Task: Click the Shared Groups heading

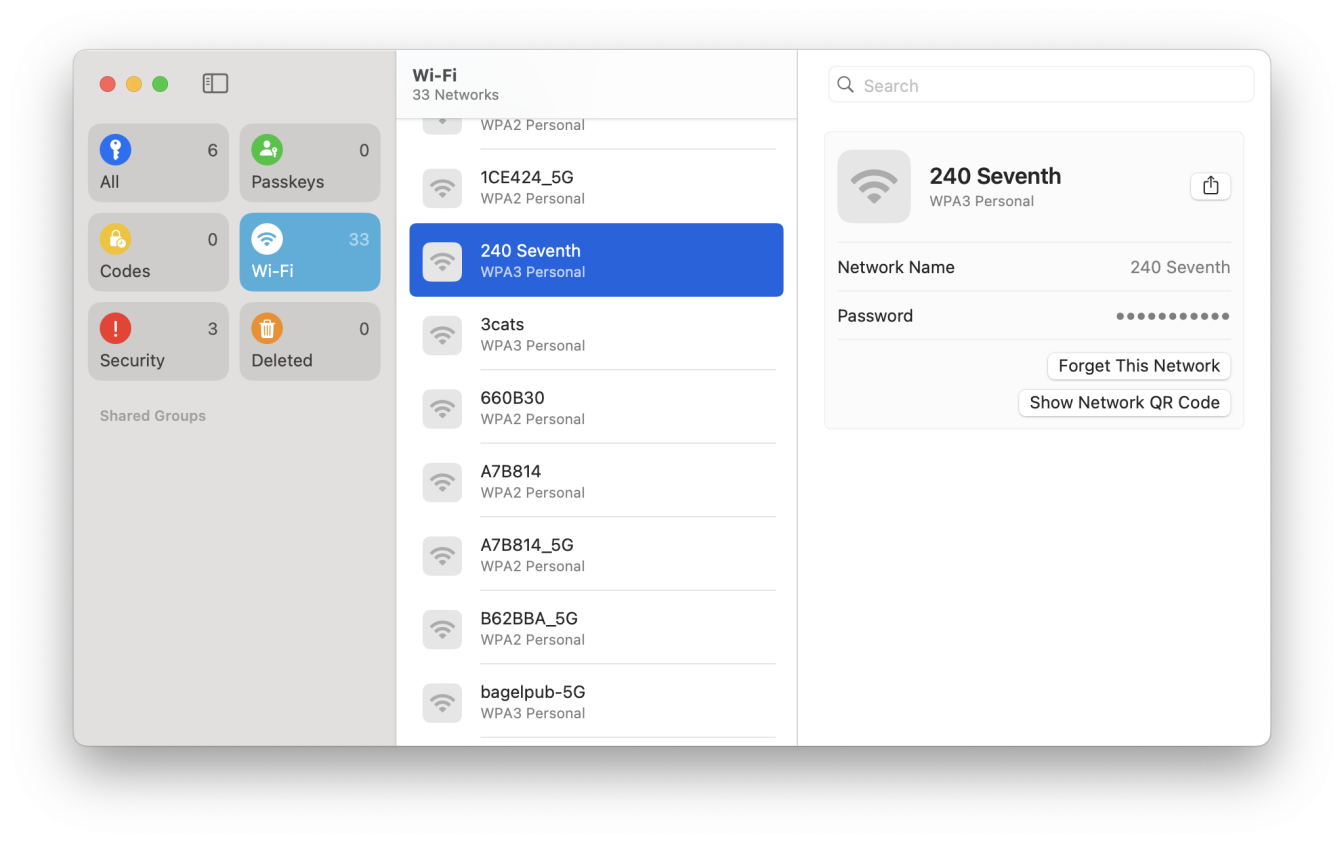Action: click(153, 416)
